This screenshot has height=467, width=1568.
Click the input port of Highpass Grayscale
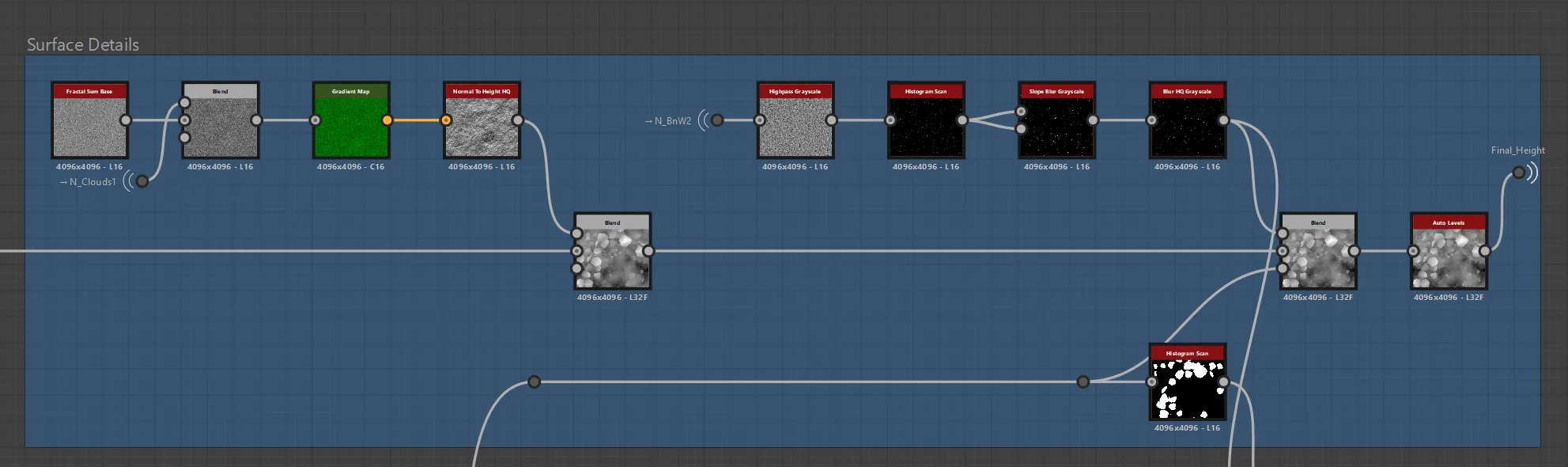pos(759,120)
